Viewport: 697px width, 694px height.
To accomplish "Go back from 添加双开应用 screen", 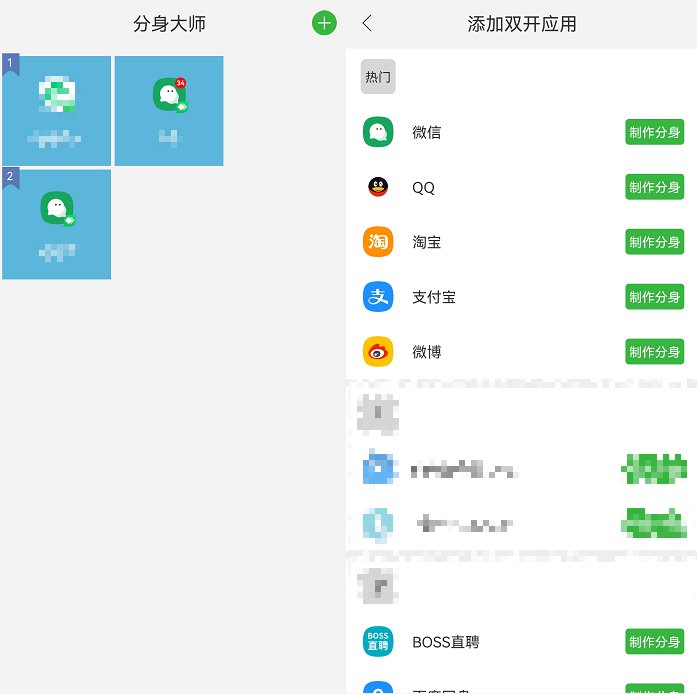I will [367, 23].
